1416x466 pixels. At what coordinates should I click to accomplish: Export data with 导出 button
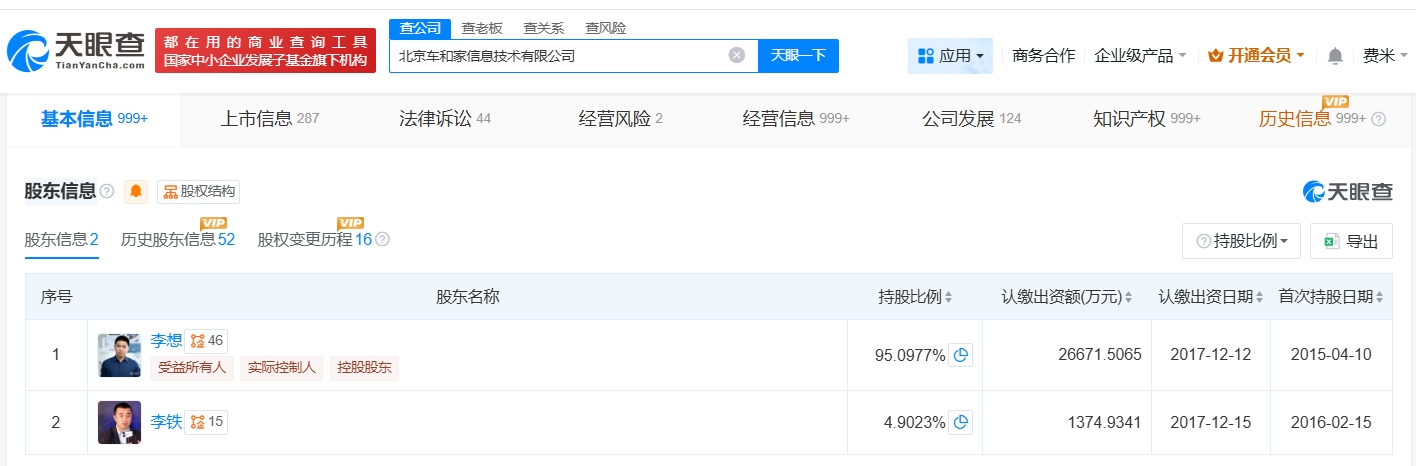(x=1351, y=241)
